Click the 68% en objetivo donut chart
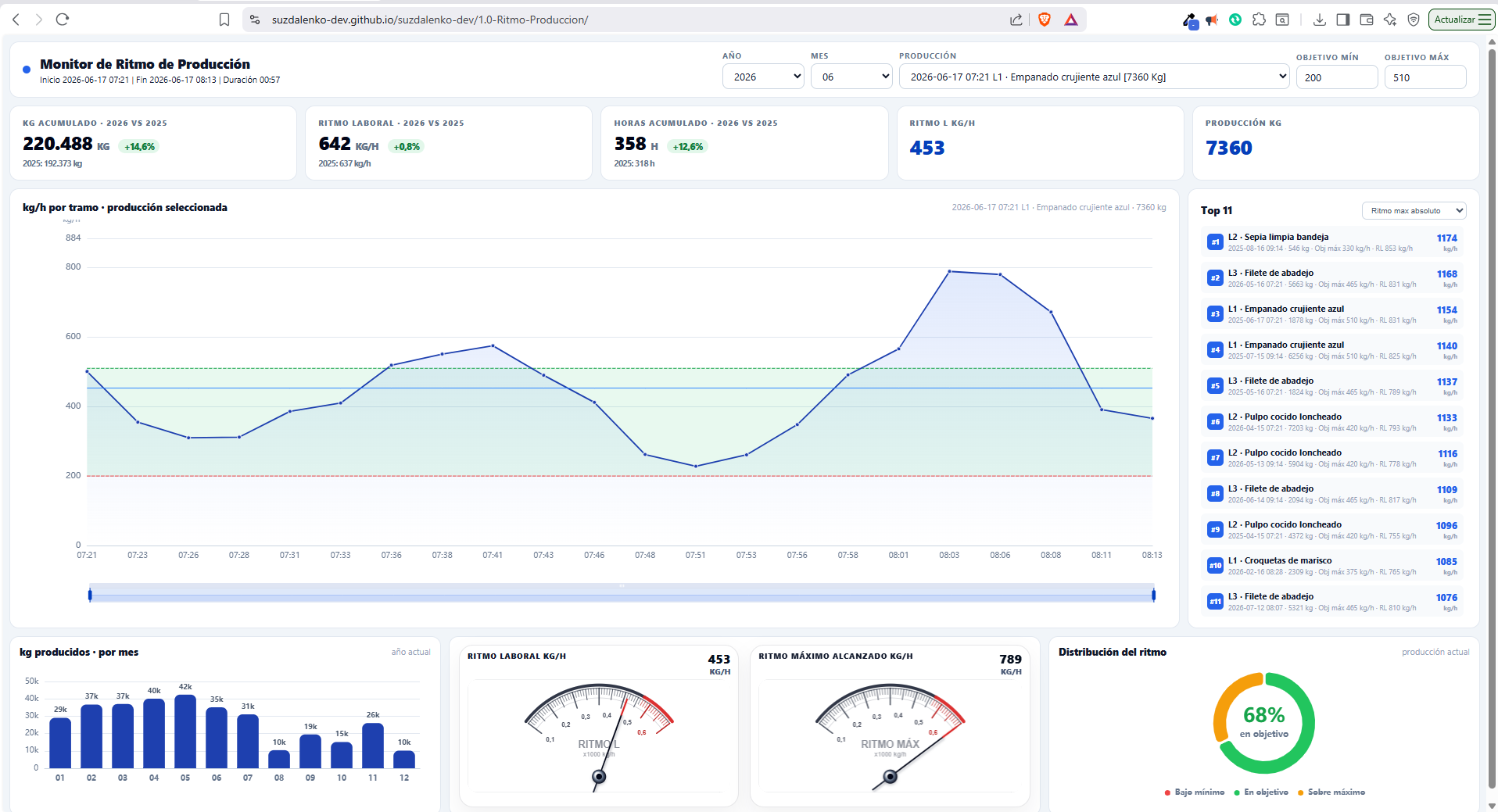1498x812 pixels. [1264, 724]
